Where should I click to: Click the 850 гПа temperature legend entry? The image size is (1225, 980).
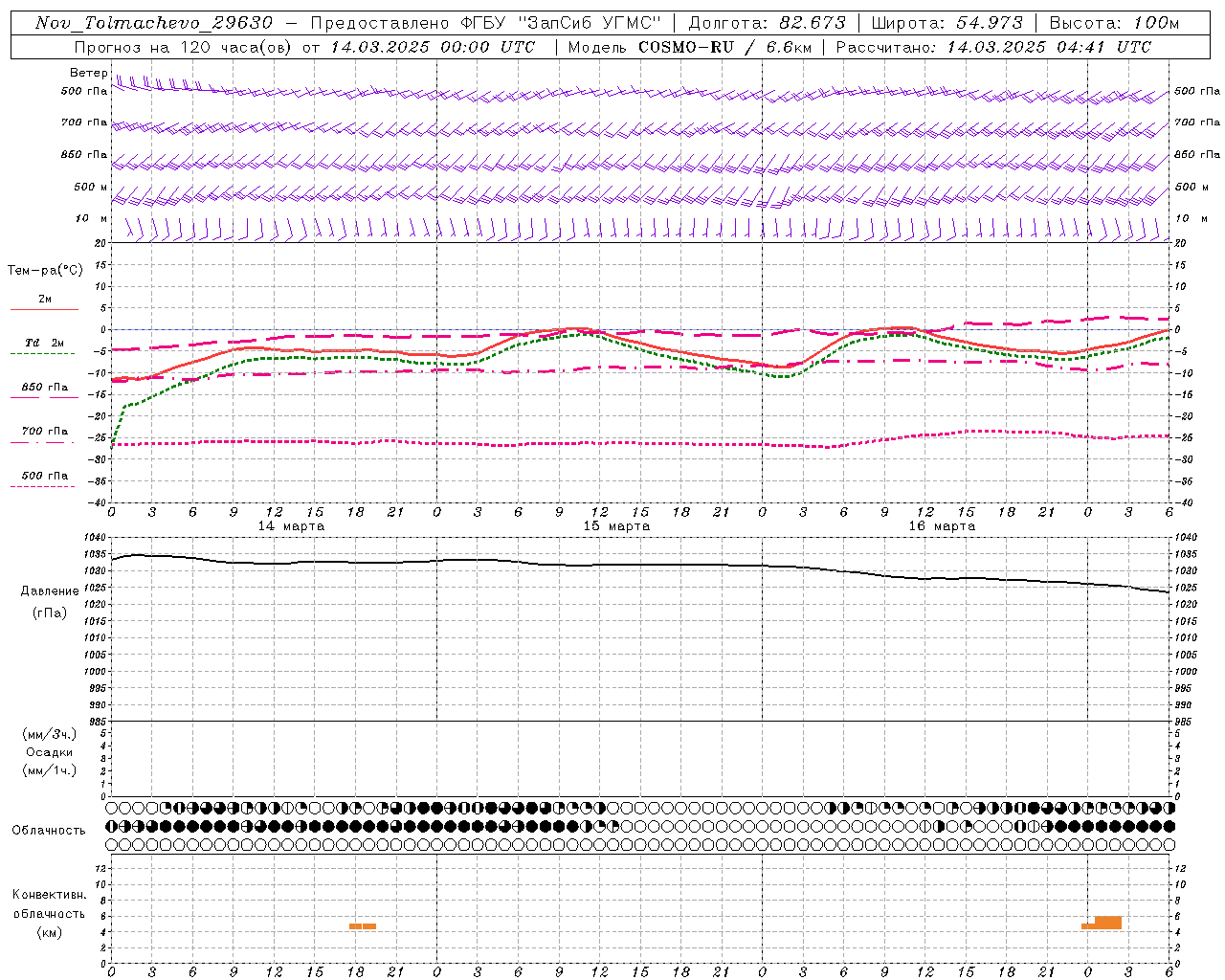(x=44, y=388)
